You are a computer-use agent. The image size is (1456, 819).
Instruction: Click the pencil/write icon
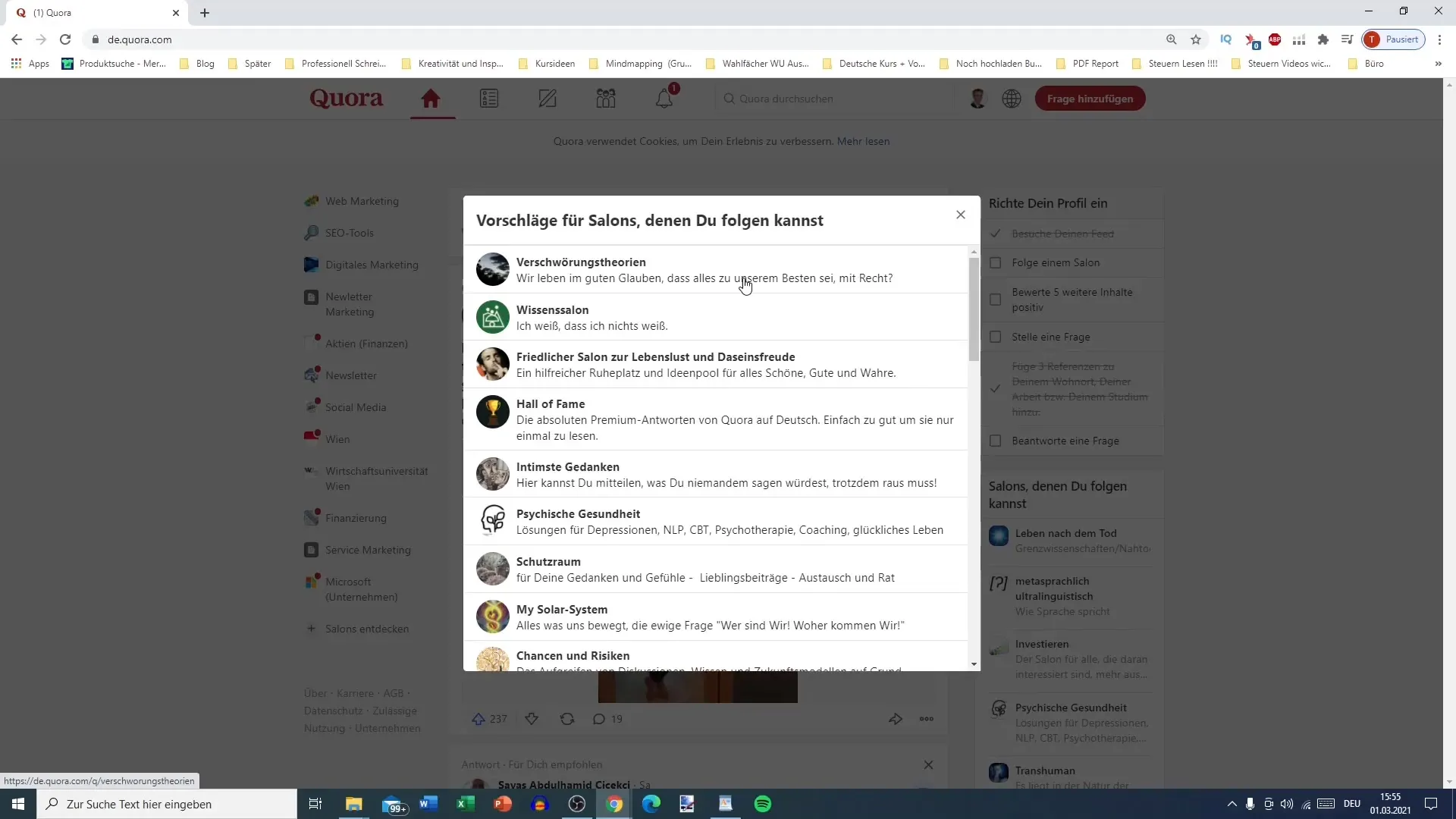(x=548, y=98)
